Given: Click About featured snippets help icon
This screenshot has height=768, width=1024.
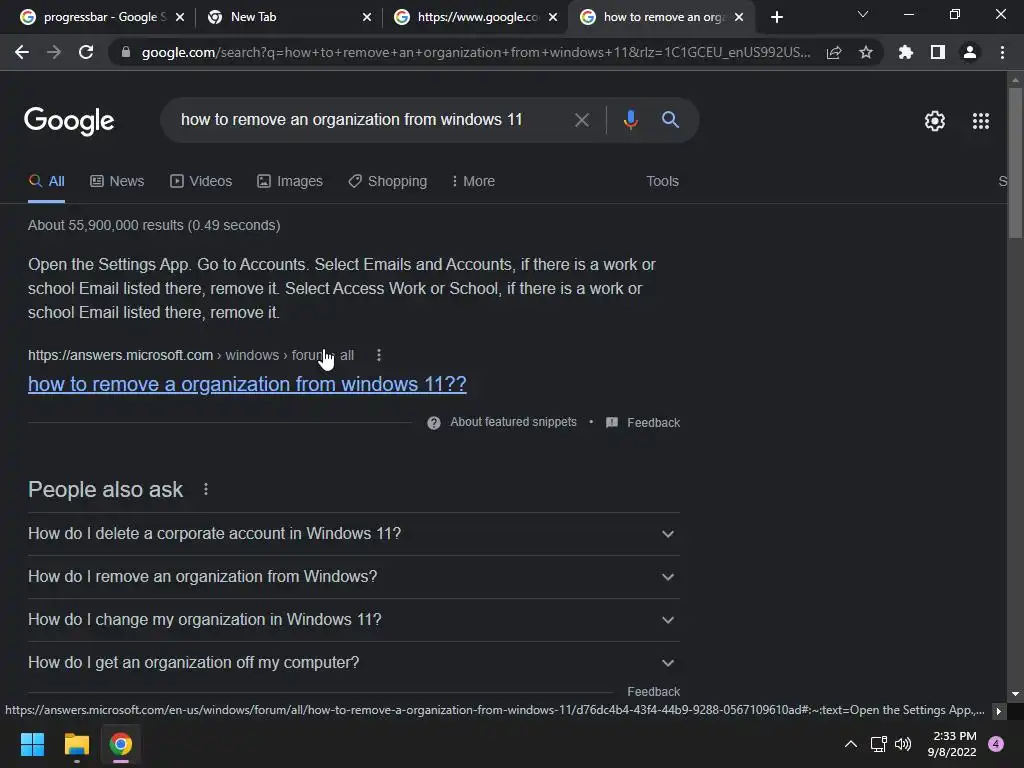Looking at the screenshot, I should click(x=434, y=423).
